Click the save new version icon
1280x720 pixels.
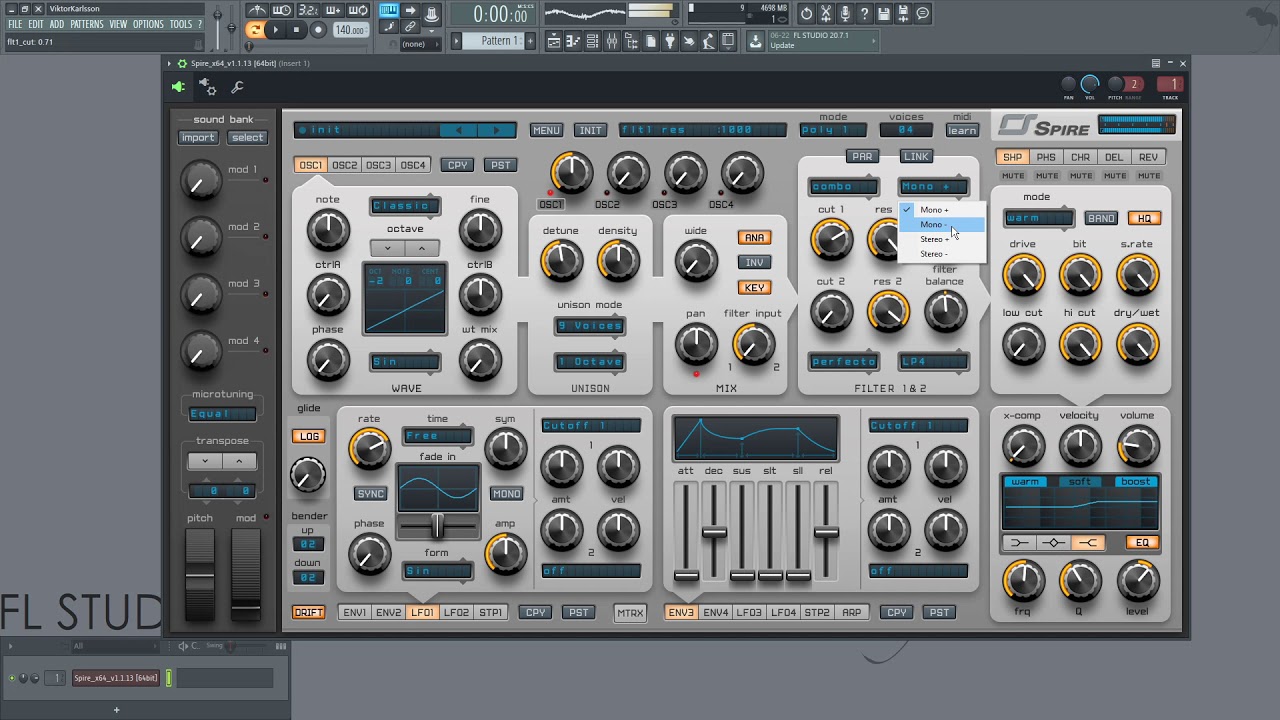(x=903, y=13)
